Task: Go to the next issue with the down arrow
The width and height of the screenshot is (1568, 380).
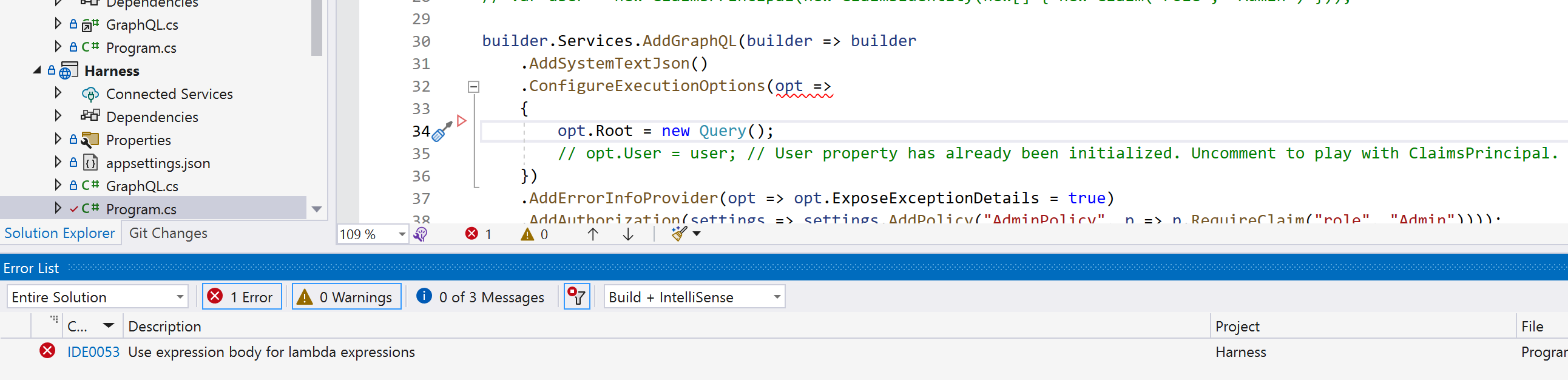Action: [627, 234]
